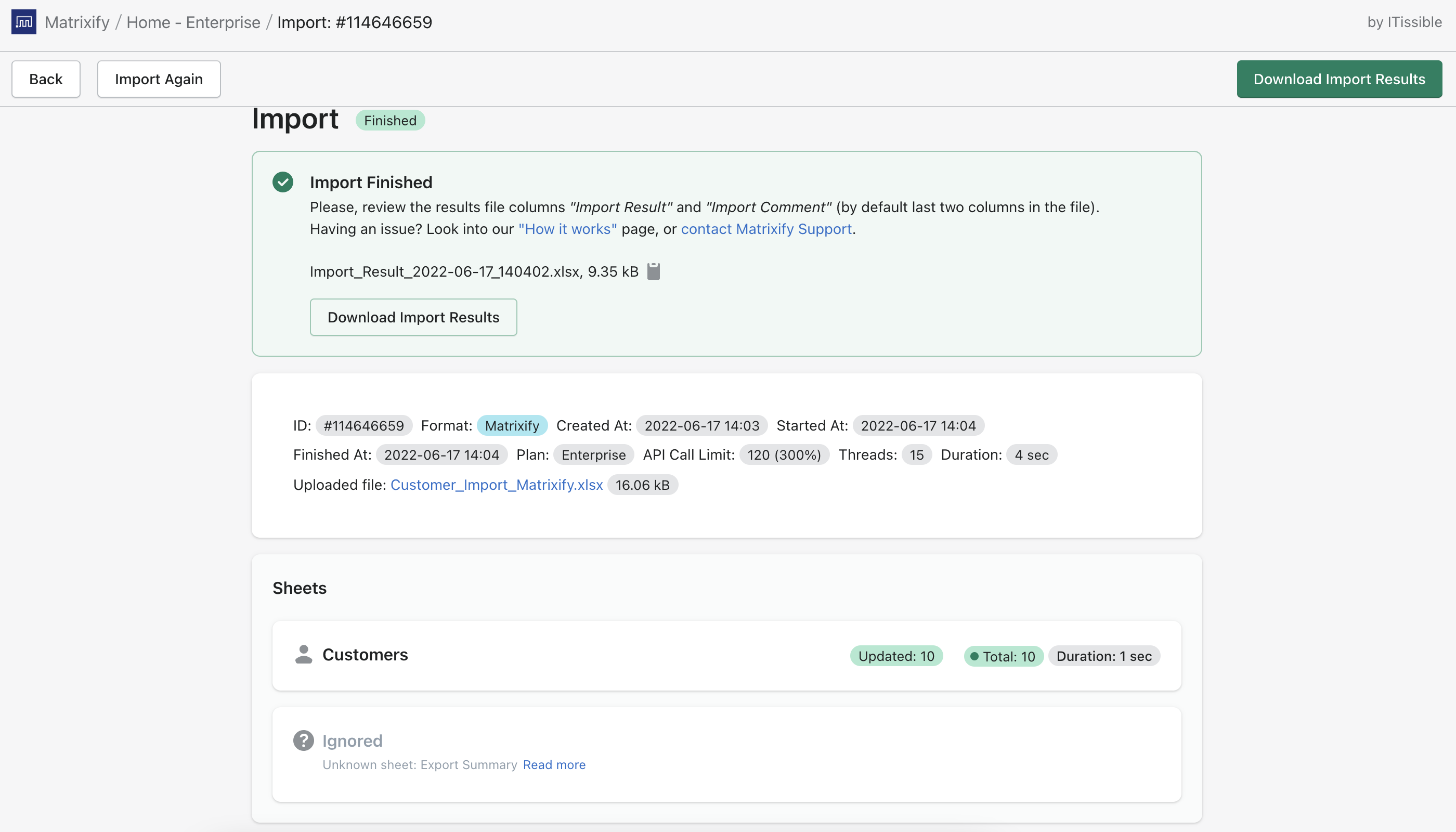Click the Finished status badge
The width and height of the screenshot is (1456, 832).
[x=389, y=121]
